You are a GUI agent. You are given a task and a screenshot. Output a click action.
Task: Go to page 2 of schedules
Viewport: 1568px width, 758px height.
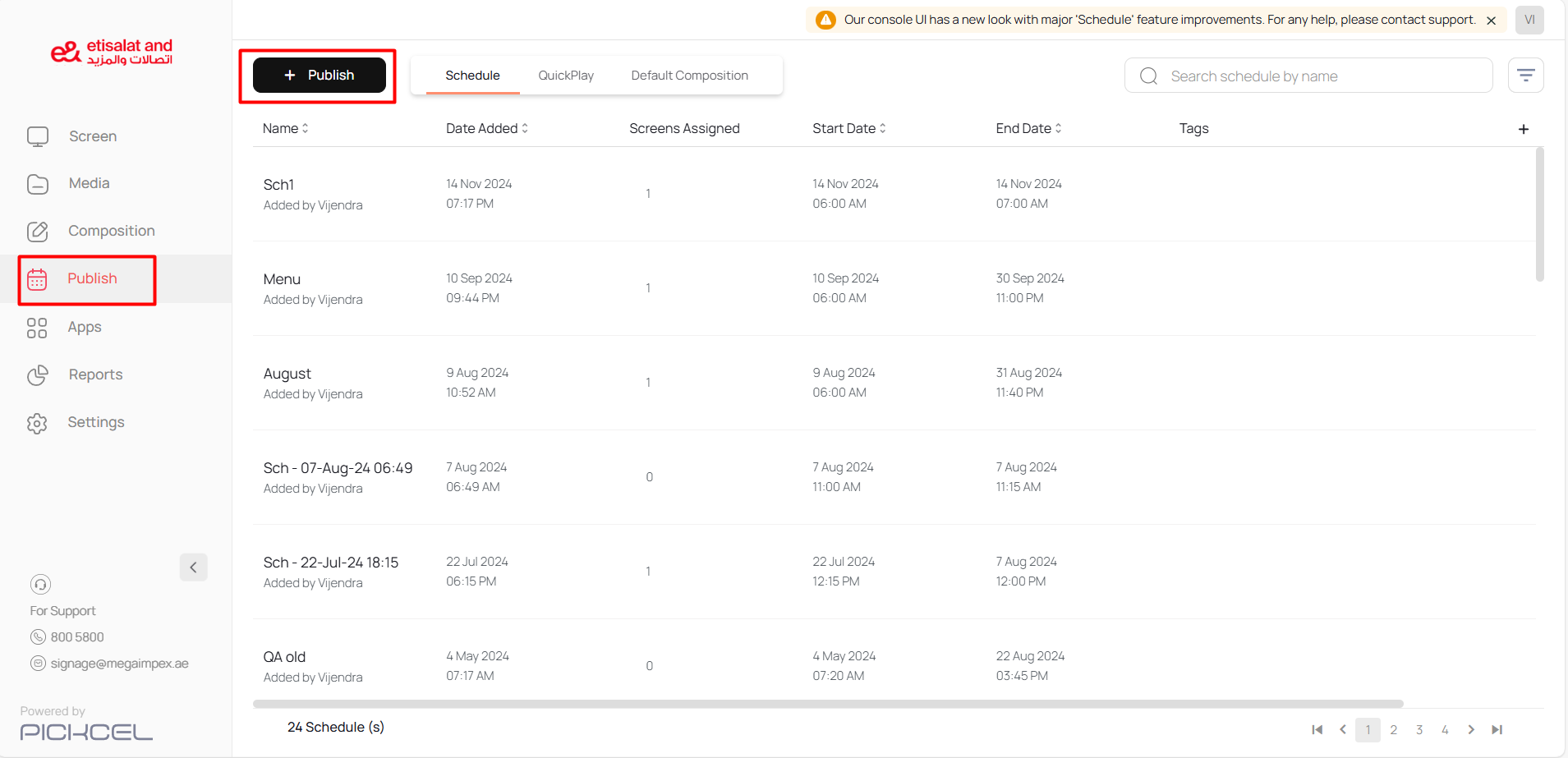tap(1393, 730)
